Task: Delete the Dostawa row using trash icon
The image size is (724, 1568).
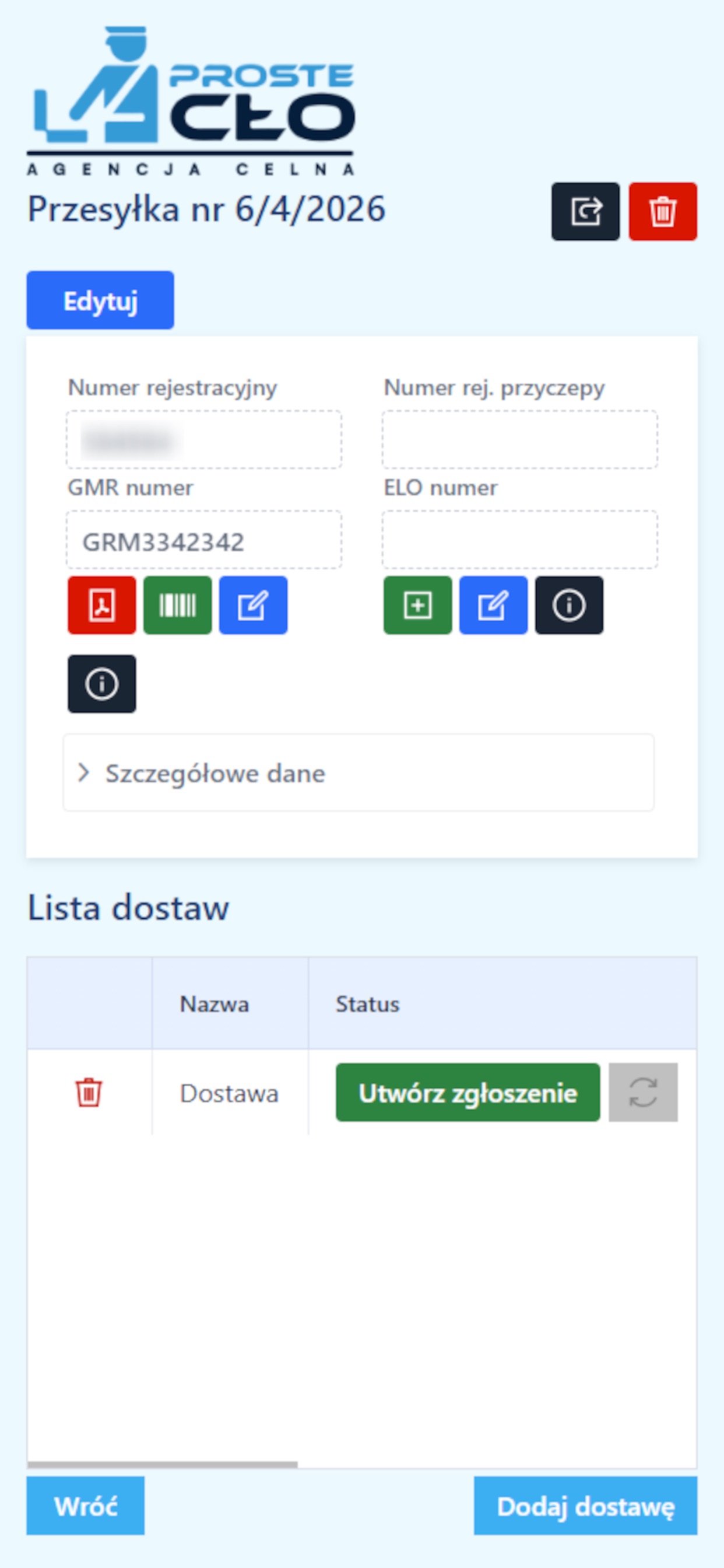Action: (89, 1092)
